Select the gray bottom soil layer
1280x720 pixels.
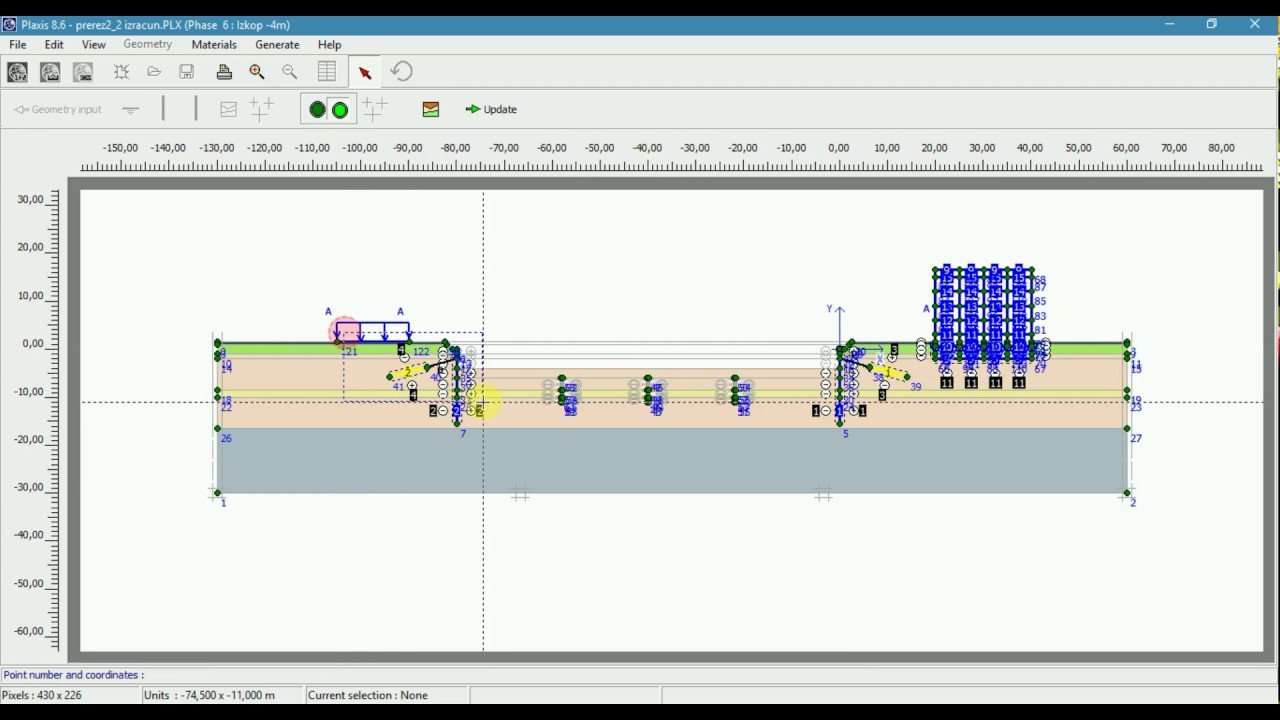[672, 460]
